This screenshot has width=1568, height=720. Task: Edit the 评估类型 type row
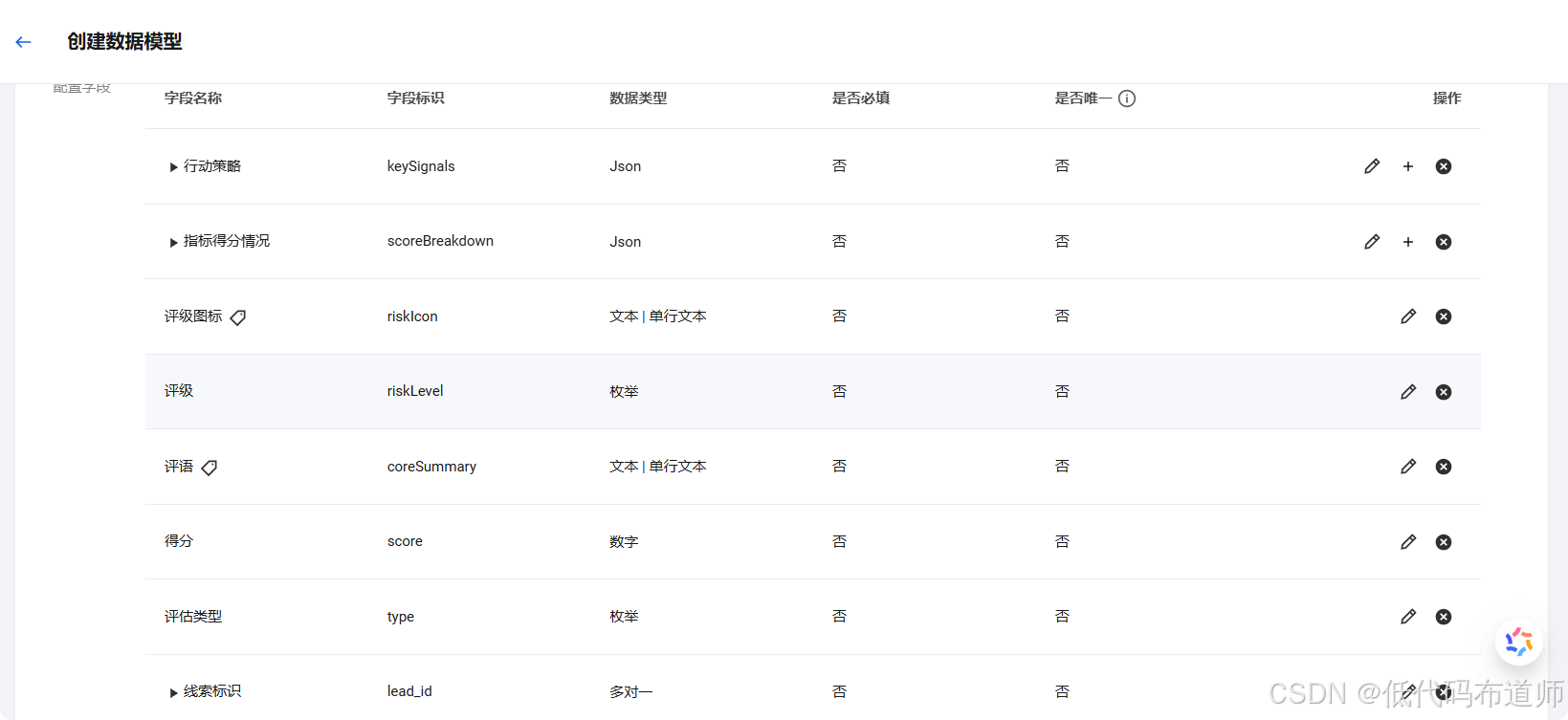click(1408, 617)
